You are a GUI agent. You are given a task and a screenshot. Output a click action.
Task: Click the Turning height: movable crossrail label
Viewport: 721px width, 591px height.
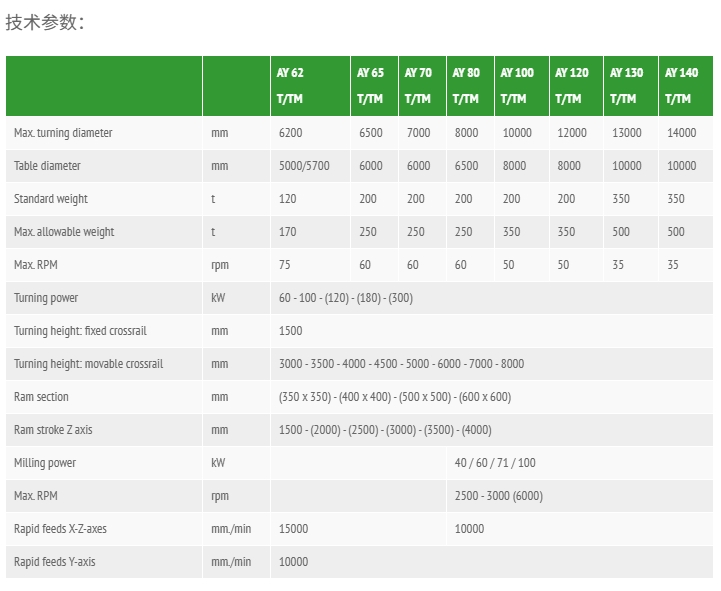(x=88, y=364)
